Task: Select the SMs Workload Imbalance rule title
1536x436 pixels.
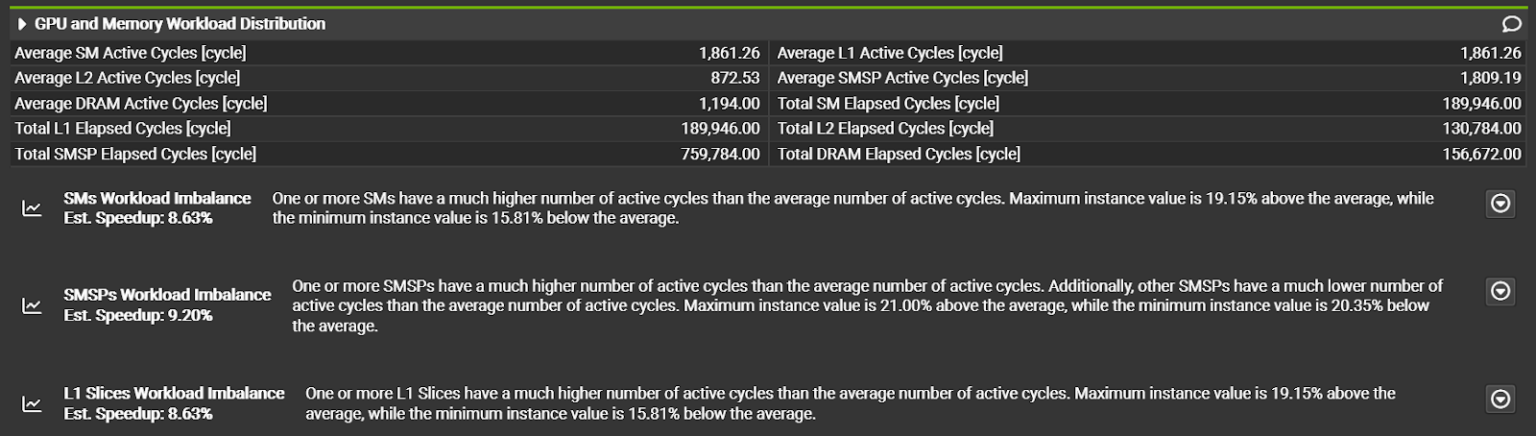Action: pyautogui.click(x=157, y=198)
